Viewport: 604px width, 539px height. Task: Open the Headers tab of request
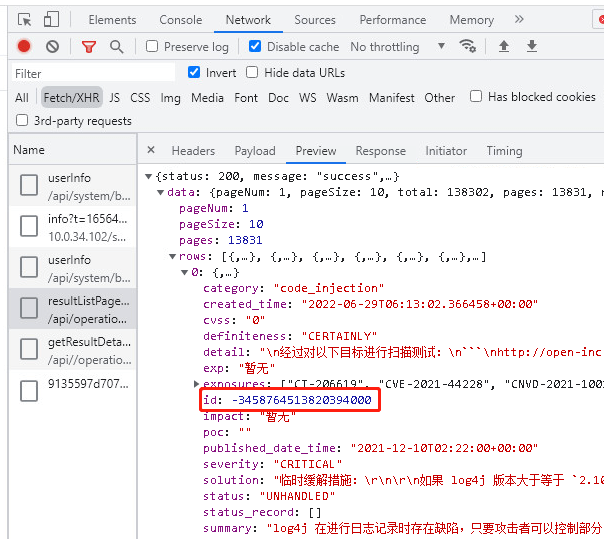pyautogui.click(x=193, y=151)
